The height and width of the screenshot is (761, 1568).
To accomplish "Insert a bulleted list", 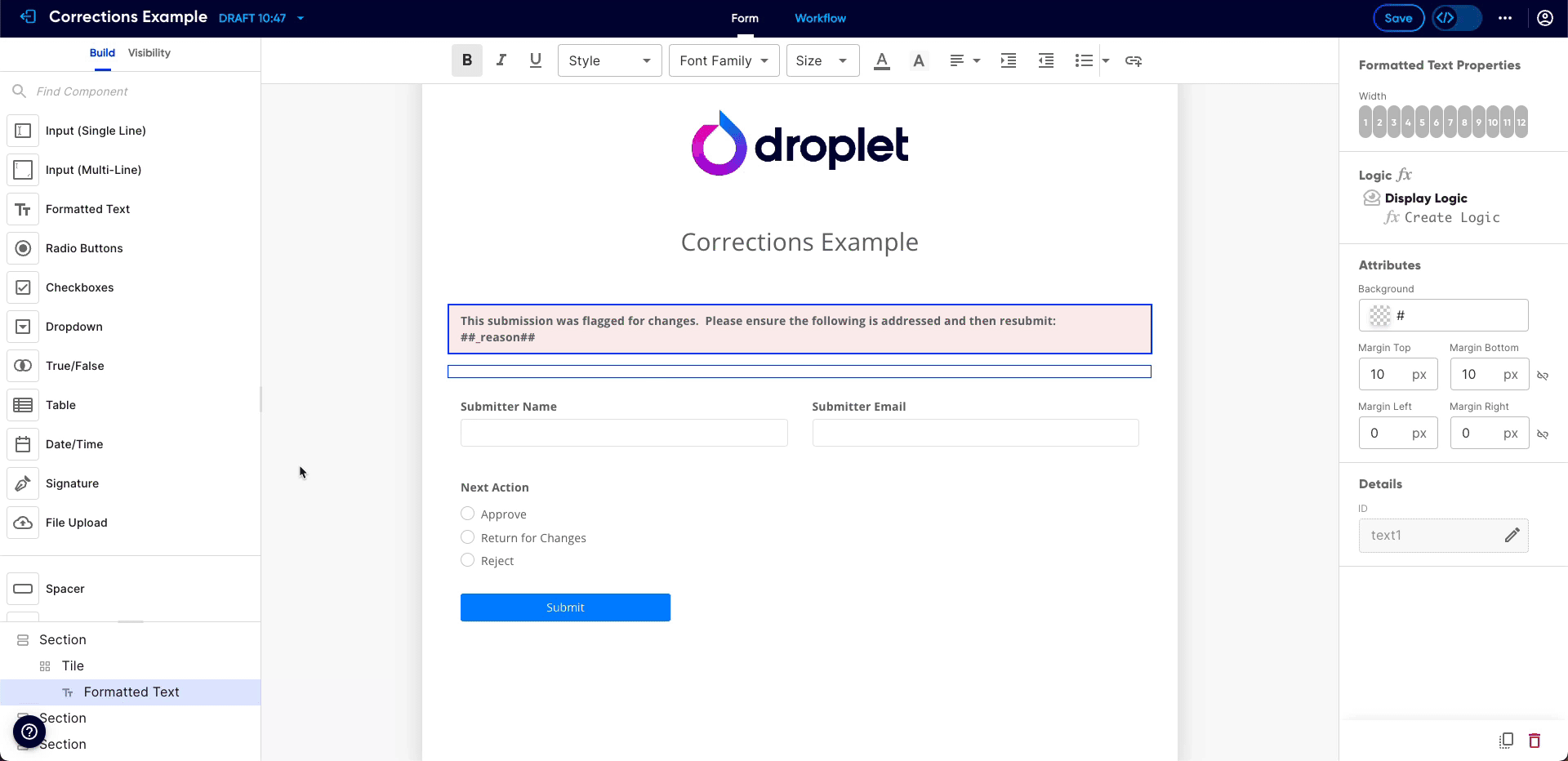I will point(1084,60).
